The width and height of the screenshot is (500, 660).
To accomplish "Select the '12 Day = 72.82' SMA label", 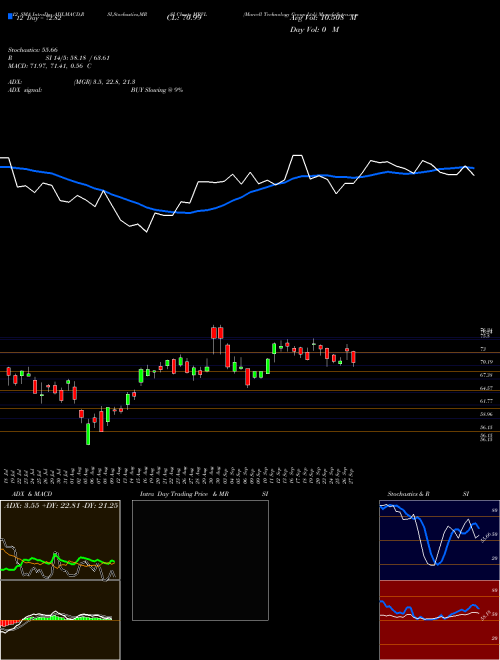I will (x=39, y=19).
